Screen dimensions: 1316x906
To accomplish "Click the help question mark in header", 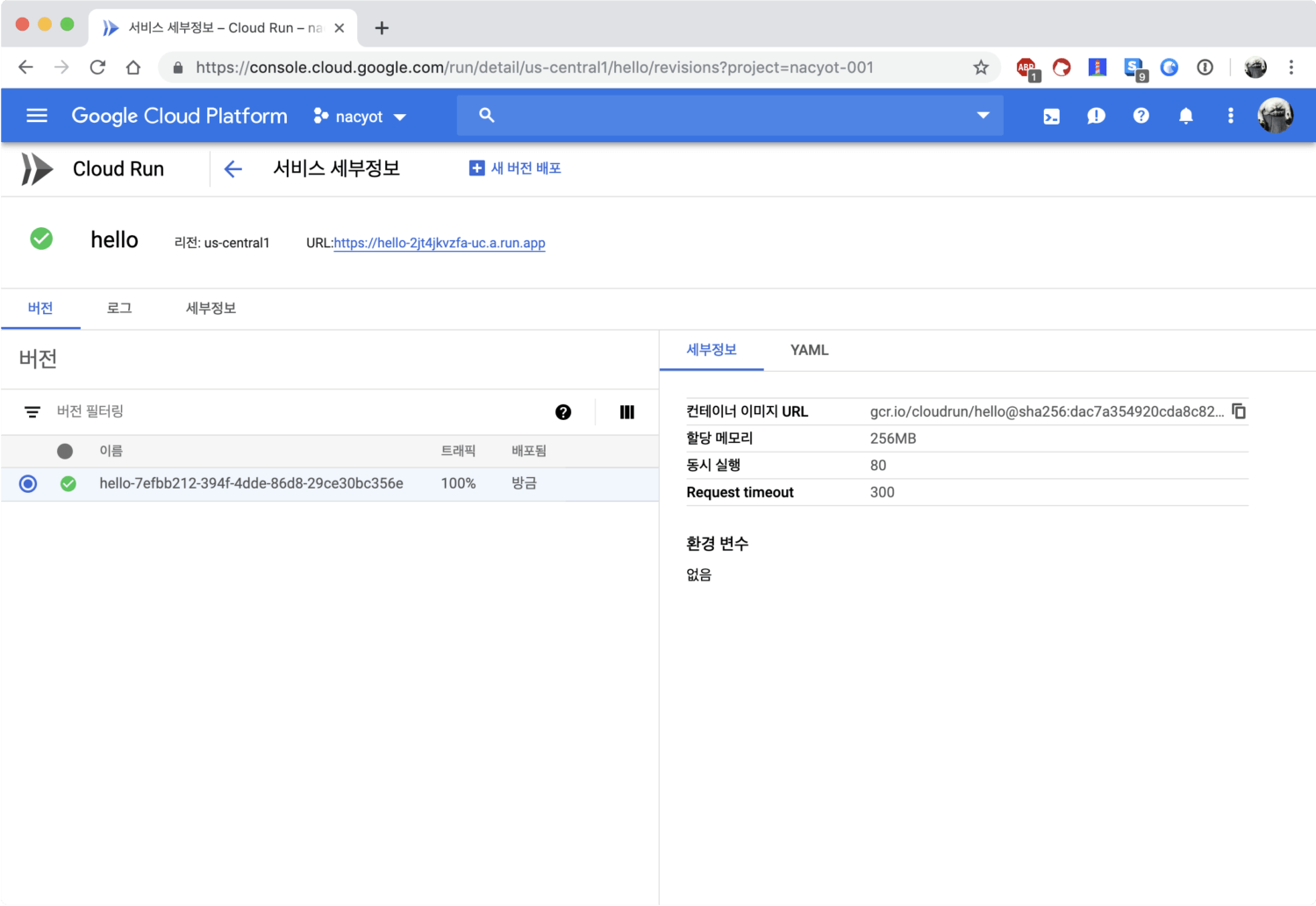I will (x=1141, y=116).
